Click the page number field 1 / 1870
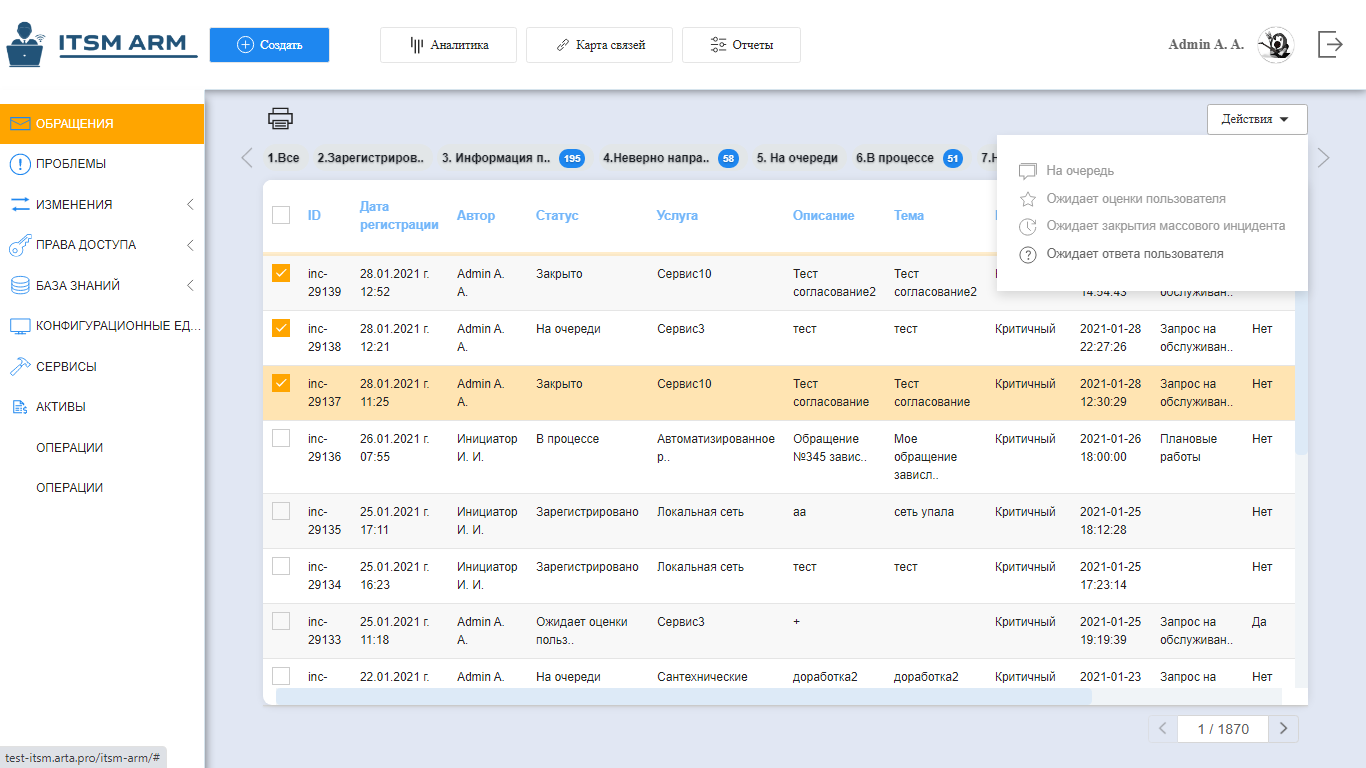The height and width of the screenshot is (768, 1366). click(x=1223, y=729)
